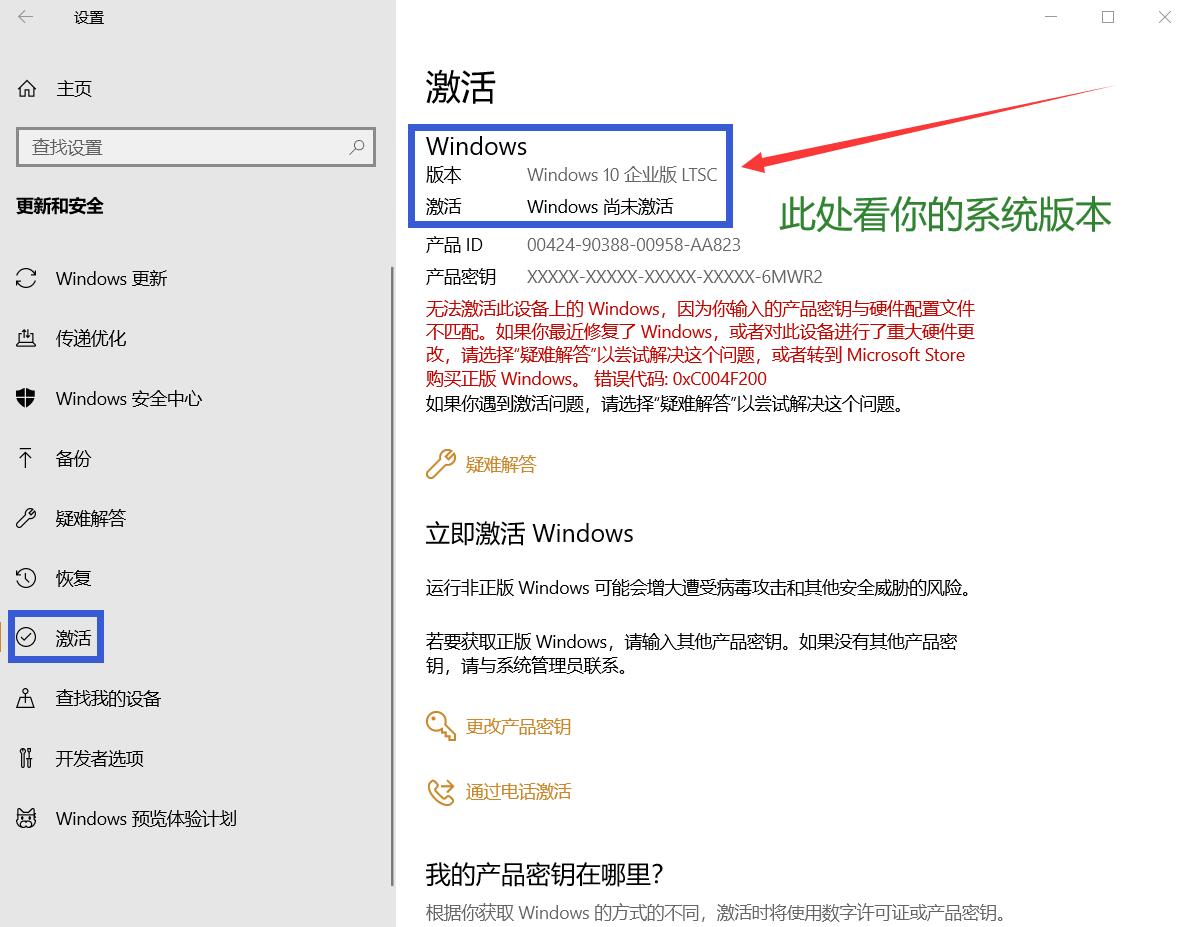Click the back arrow in Settings title bar

click(26, 17)
